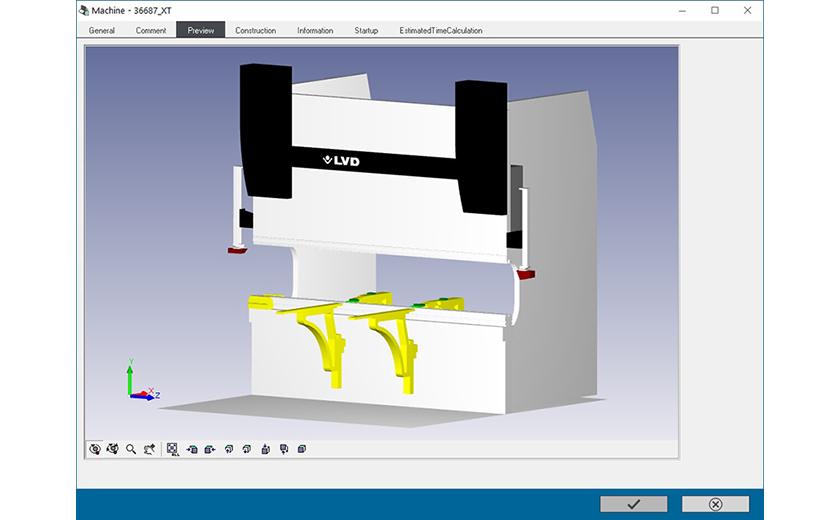Cancel with the X circle button
The height and width of the screenshot is (520, 840).
(715, 504)
